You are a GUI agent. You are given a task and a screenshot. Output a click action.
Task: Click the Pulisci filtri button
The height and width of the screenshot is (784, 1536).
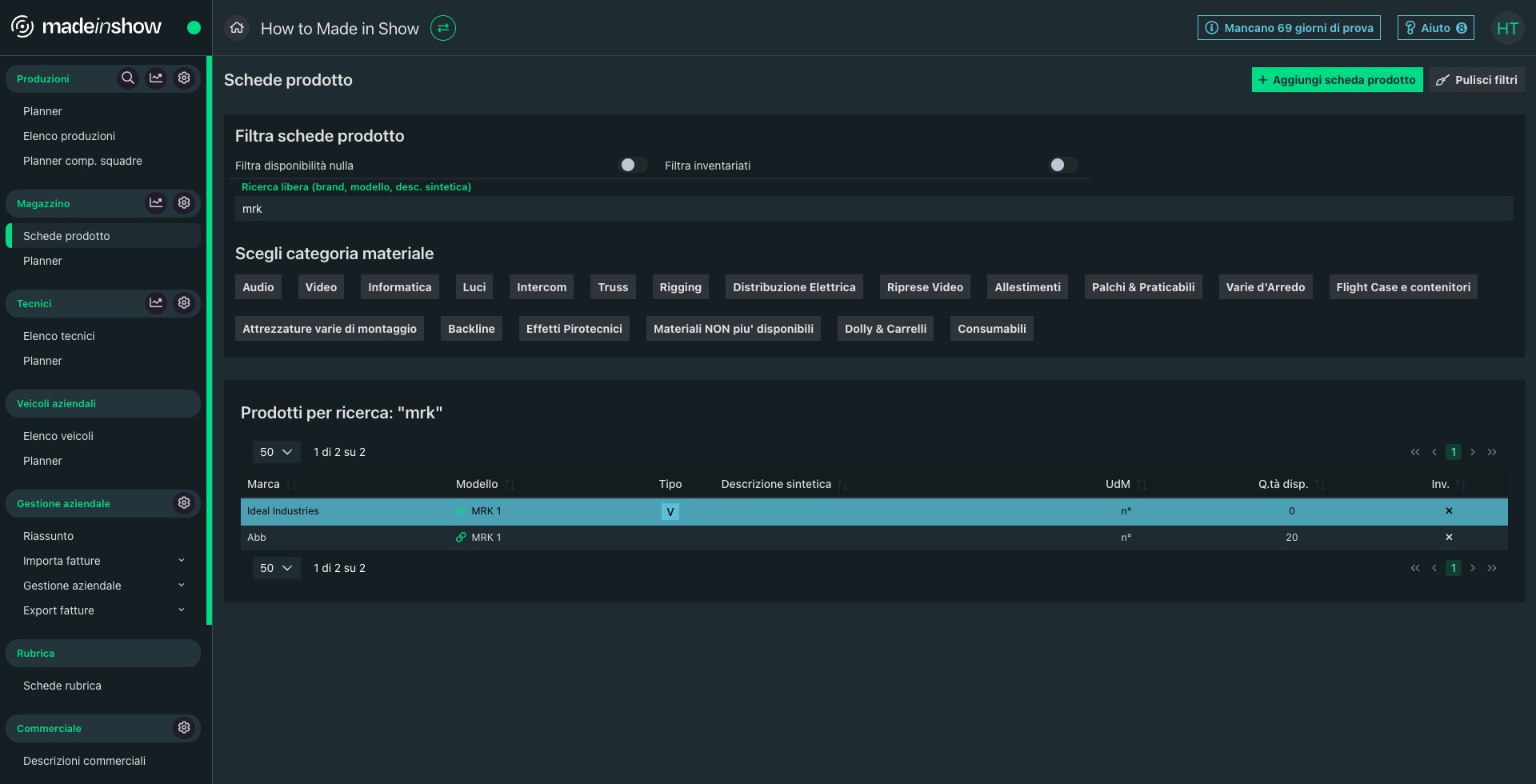click(1476, 80)
